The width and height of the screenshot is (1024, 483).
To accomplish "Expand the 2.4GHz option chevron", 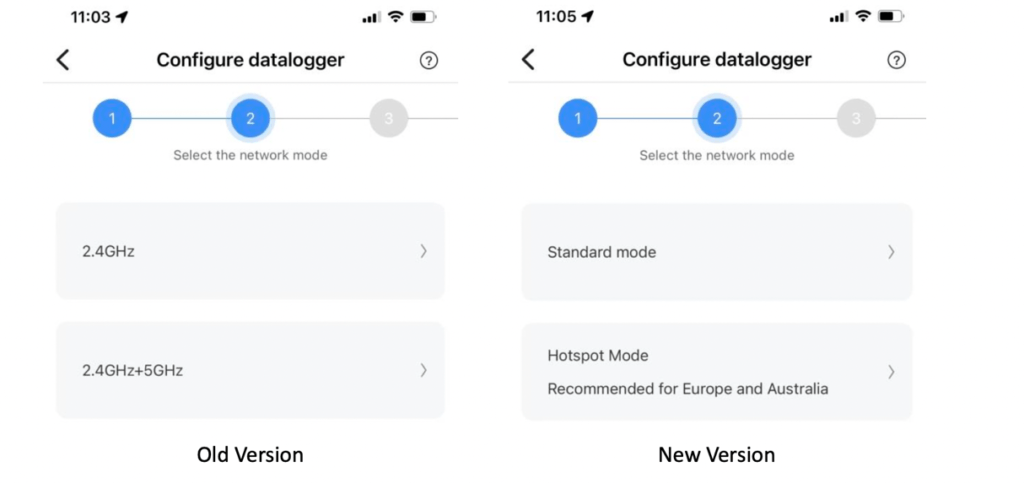I will pyautogui.click(x=424, y=251).
